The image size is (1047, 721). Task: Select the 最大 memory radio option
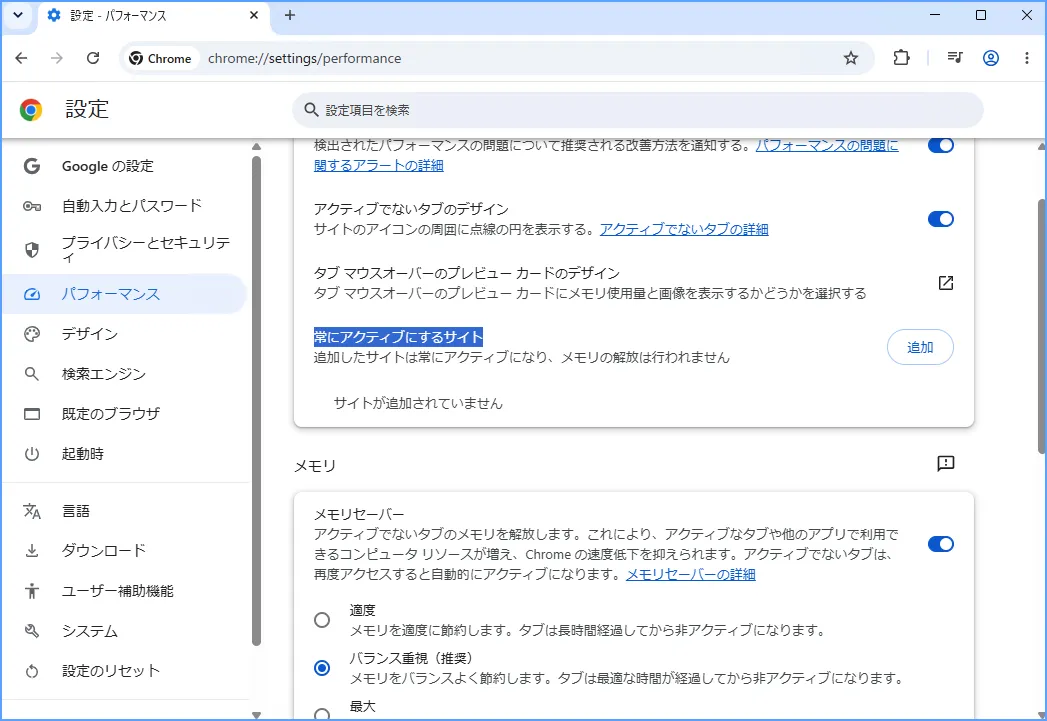pyautogui.click(x=322, y=714)
